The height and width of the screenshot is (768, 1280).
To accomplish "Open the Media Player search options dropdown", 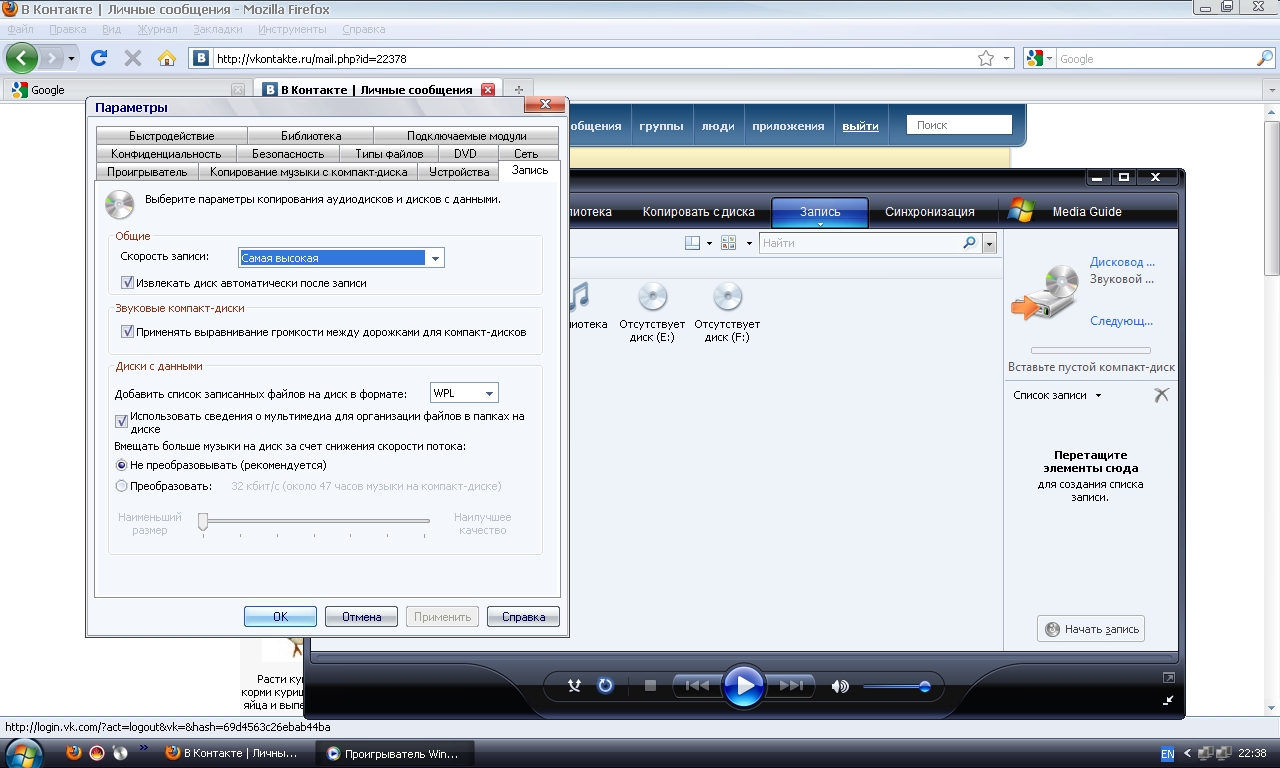I will 989,243.
